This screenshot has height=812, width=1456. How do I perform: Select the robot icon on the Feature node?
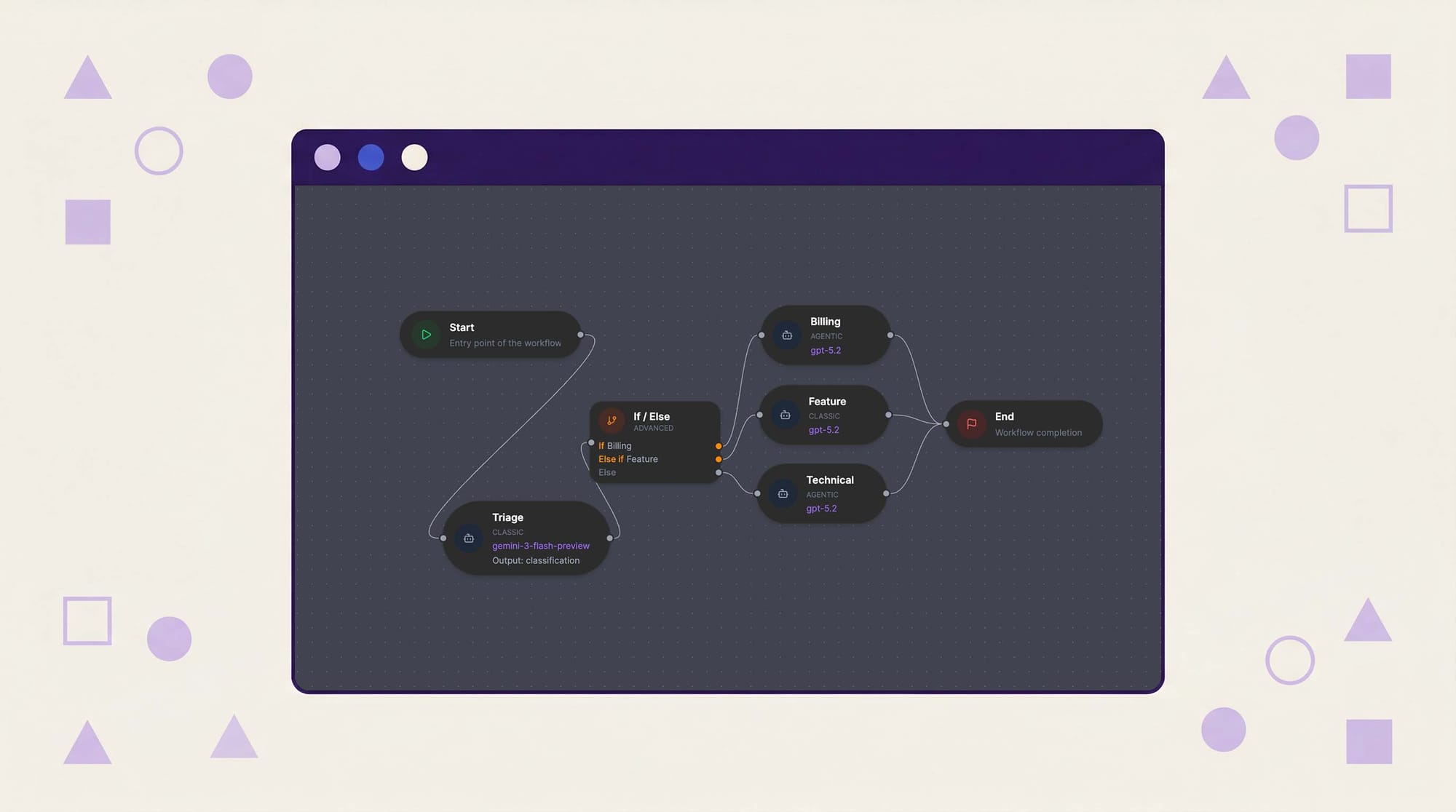tap(785, 415)
